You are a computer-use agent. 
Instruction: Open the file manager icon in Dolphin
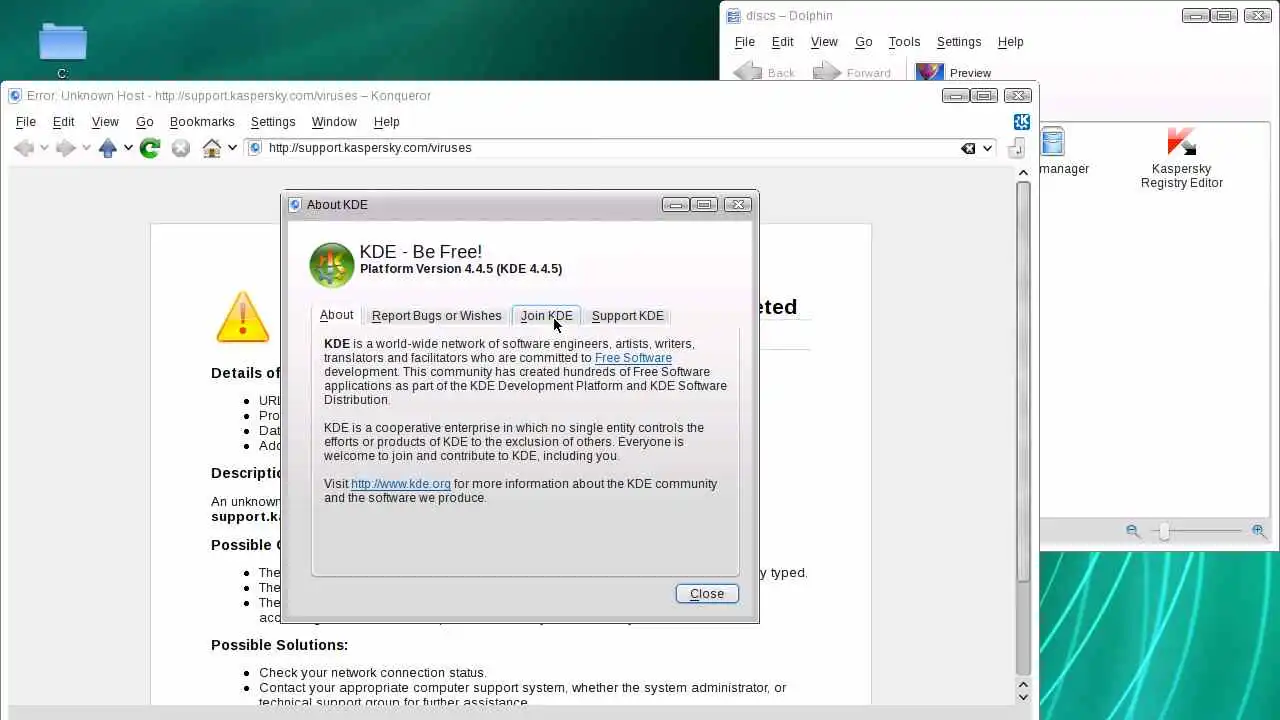point(1053,142)
